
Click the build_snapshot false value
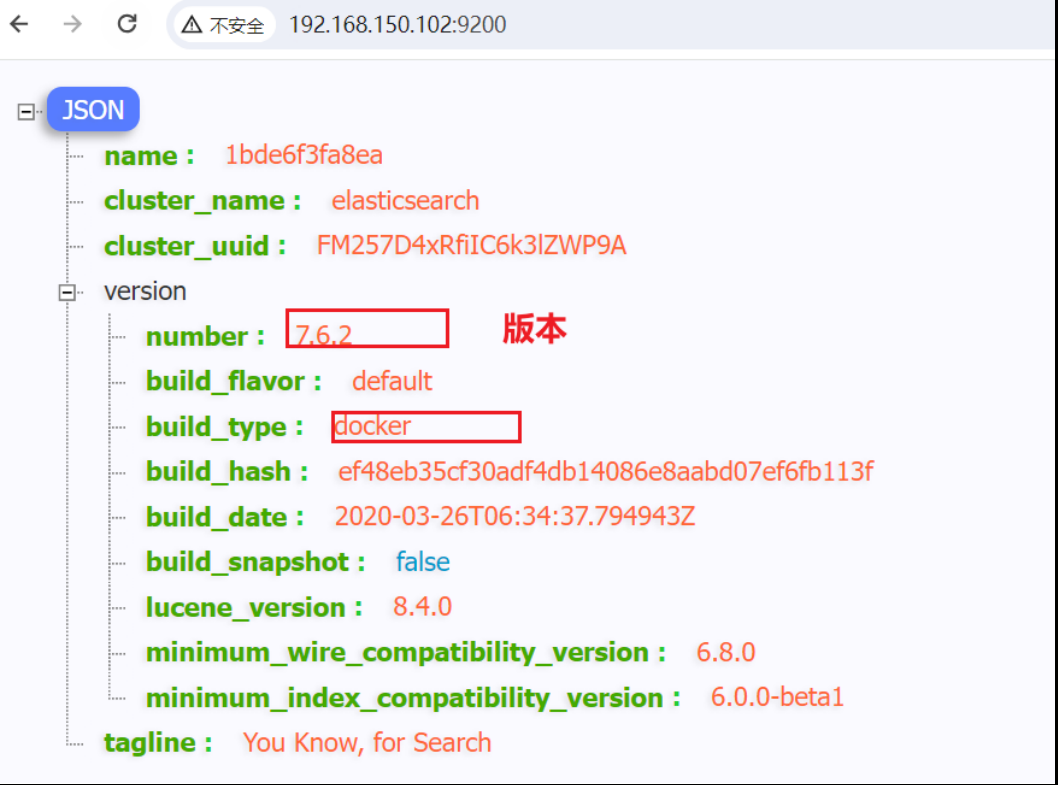tap(422, 562)
